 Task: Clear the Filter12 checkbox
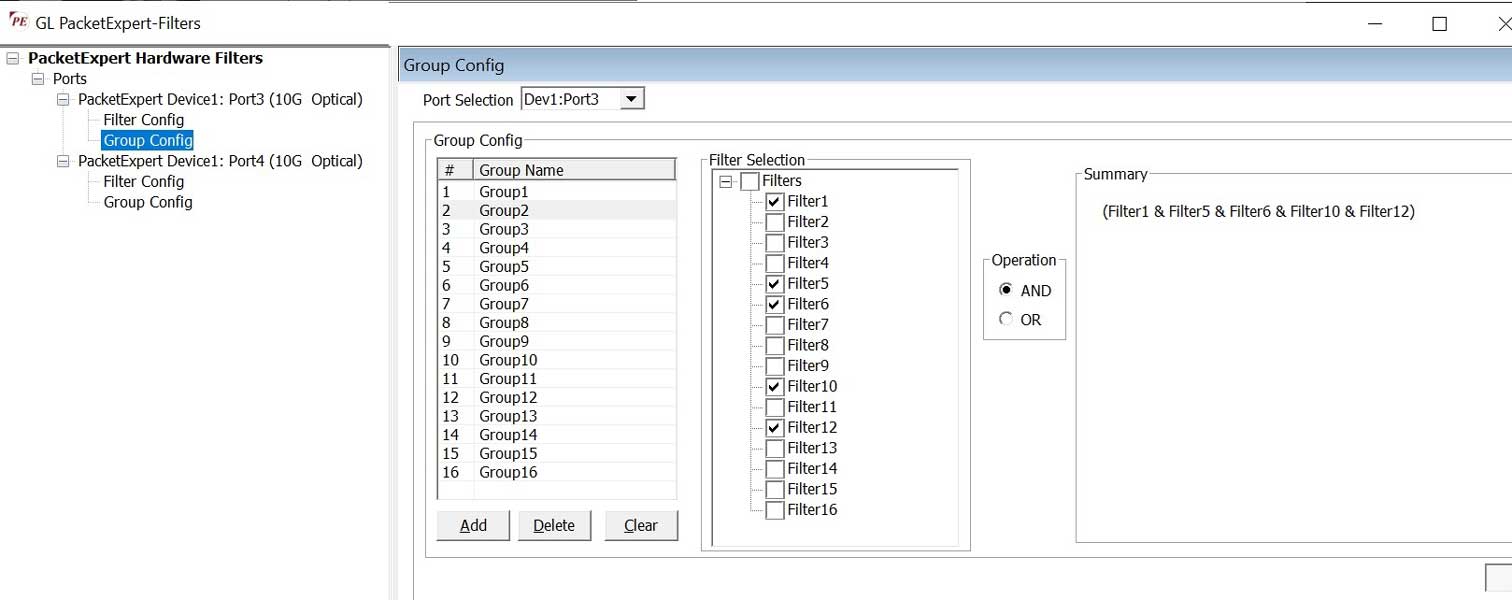[775, 427]
